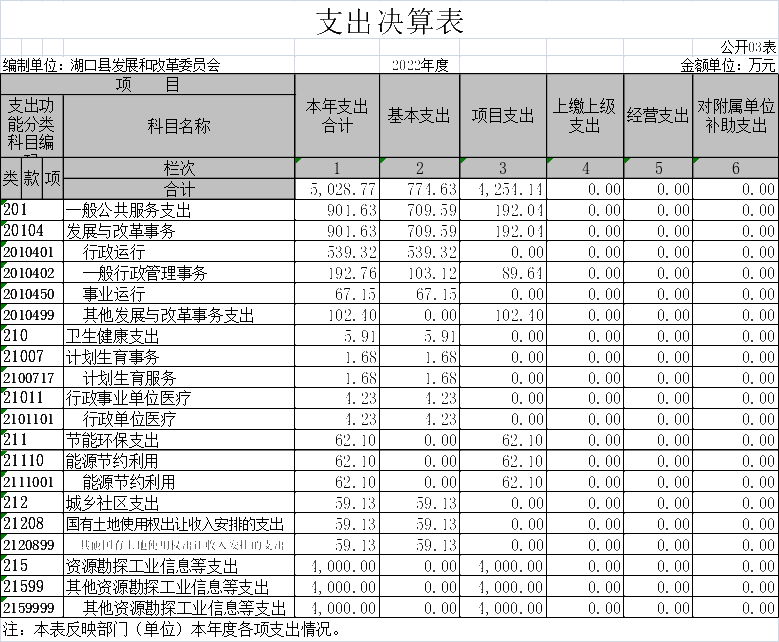Select the 对附属单位补助支出 column header
Viewport: 779px width, 642px height.
pyautogui.click(x=735, y=116)
